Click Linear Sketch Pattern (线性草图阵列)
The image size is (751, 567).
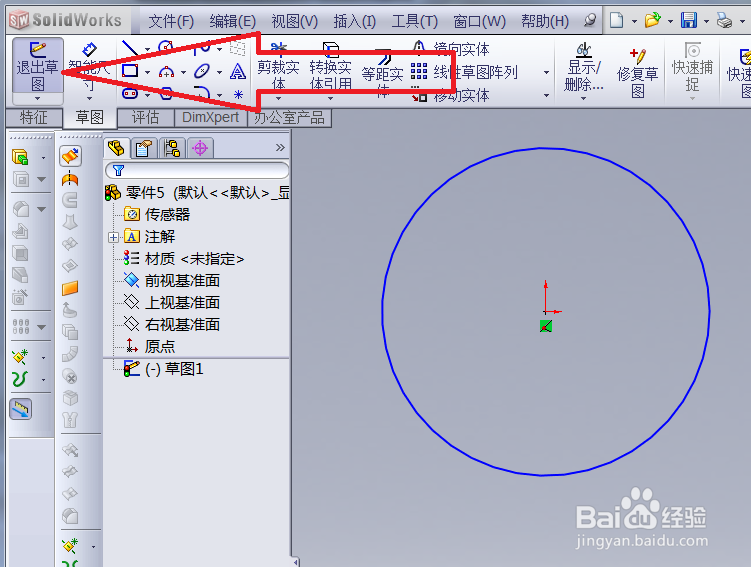point(465,72)
